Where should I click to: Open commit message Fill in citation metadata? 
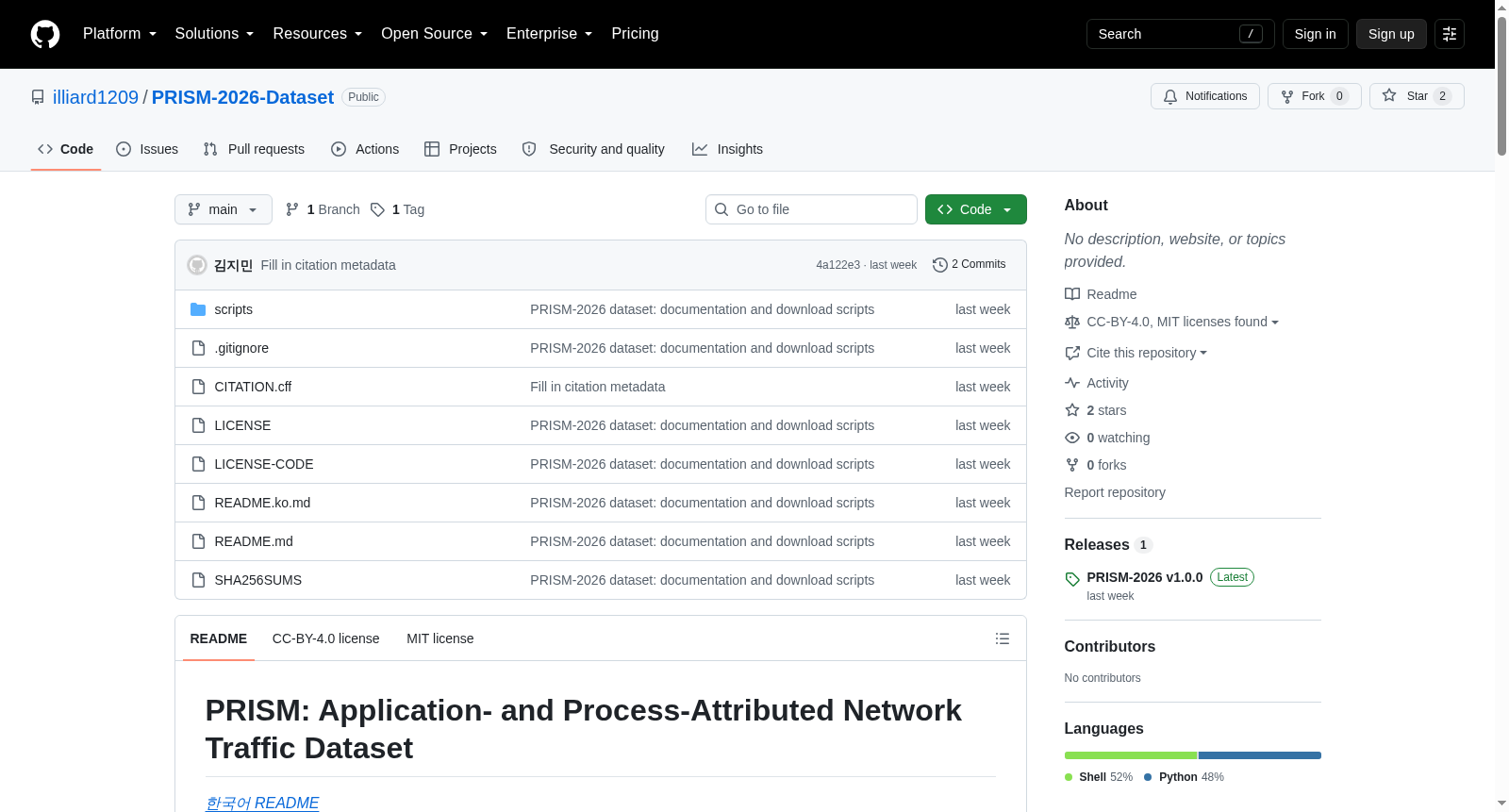[328, 265]
